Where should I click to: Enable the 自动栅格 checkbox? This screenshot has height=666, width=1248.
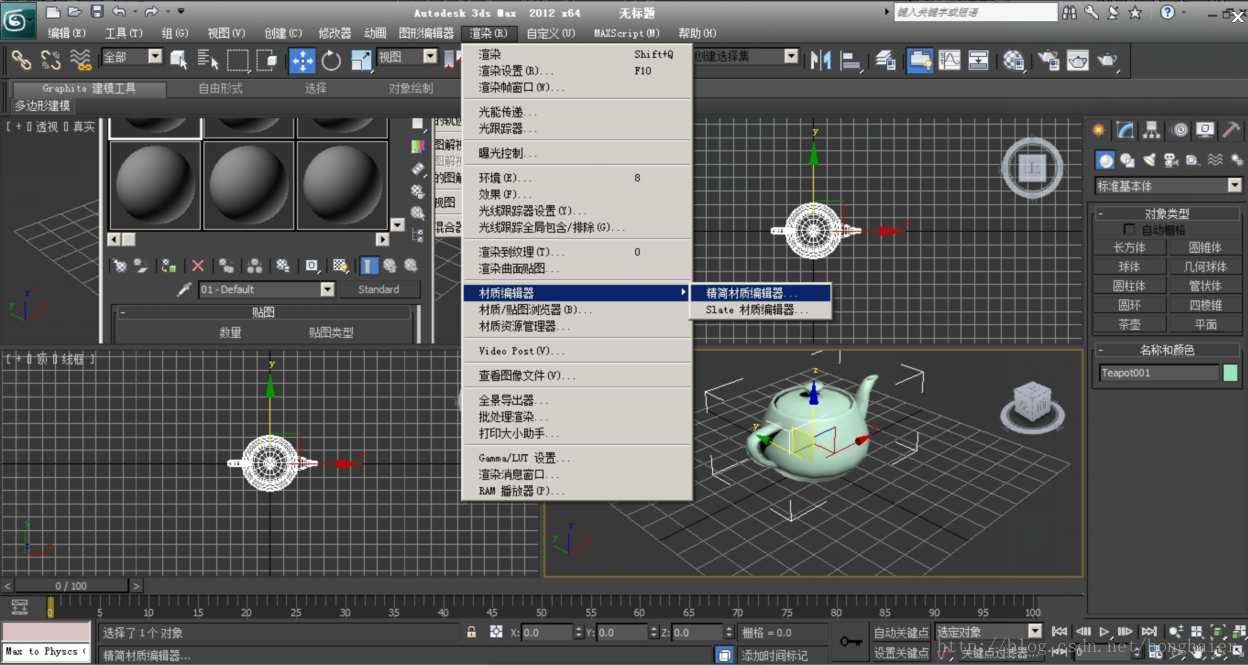1129,230
